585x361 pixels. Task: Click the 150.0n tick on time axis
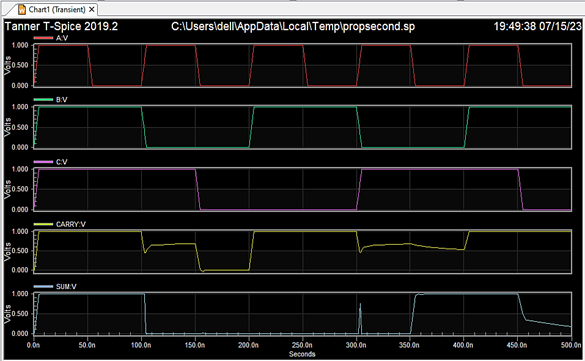(x=195, y=345)
